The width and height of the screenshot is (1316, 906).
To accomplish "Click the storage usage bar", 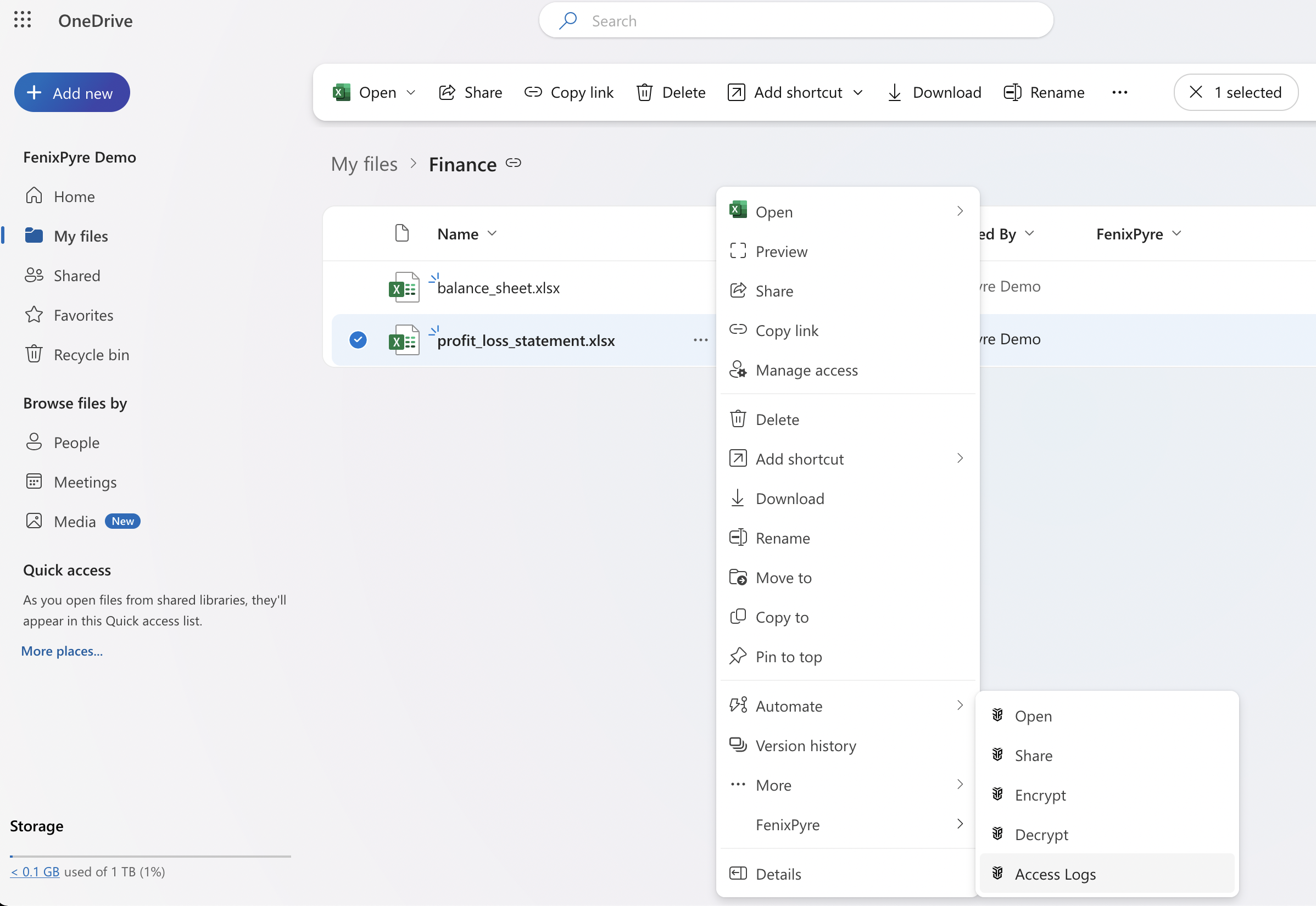I will (x=150, y=855).
